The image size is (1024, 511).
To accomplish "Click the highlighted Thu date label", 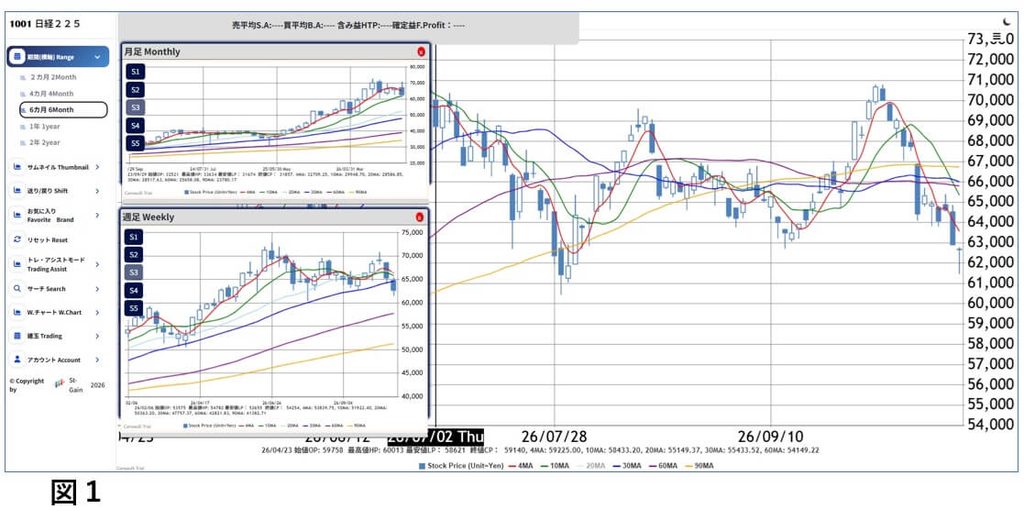I will pyautogui.click(x=436, y=437).
